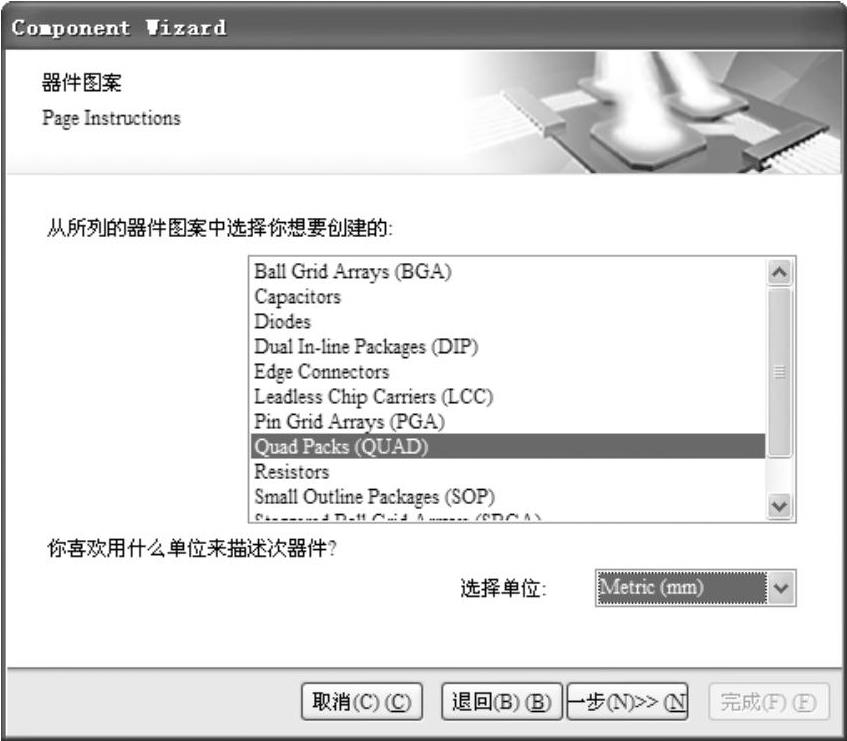Select Pin Grid Arrays (PGA)
Screen dimensions: 847x741
[x=508, y=421]
